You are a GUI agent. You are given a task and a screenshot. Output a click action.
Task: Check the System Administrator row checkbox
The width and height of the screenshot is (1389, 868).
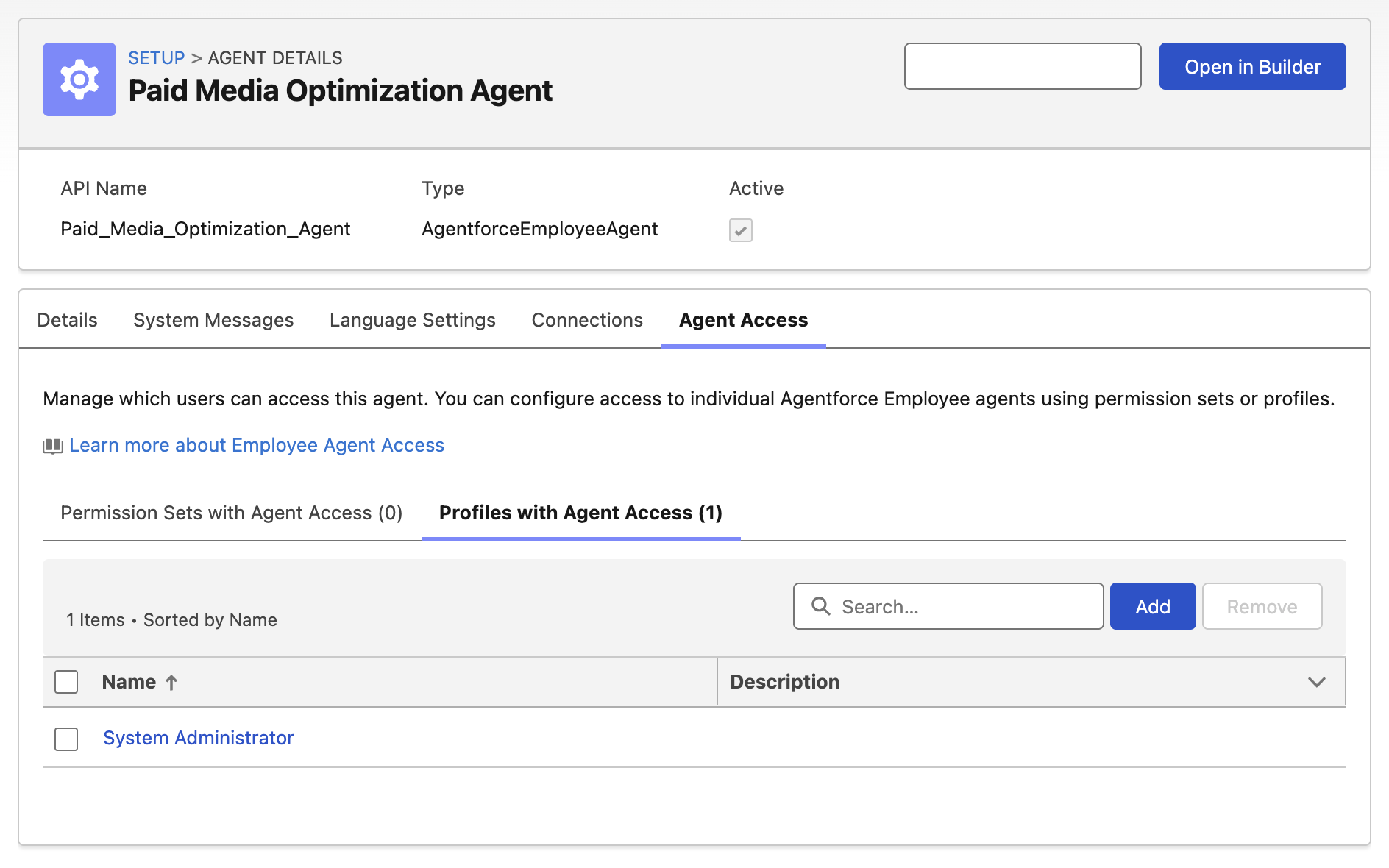[x=65, y=739]
